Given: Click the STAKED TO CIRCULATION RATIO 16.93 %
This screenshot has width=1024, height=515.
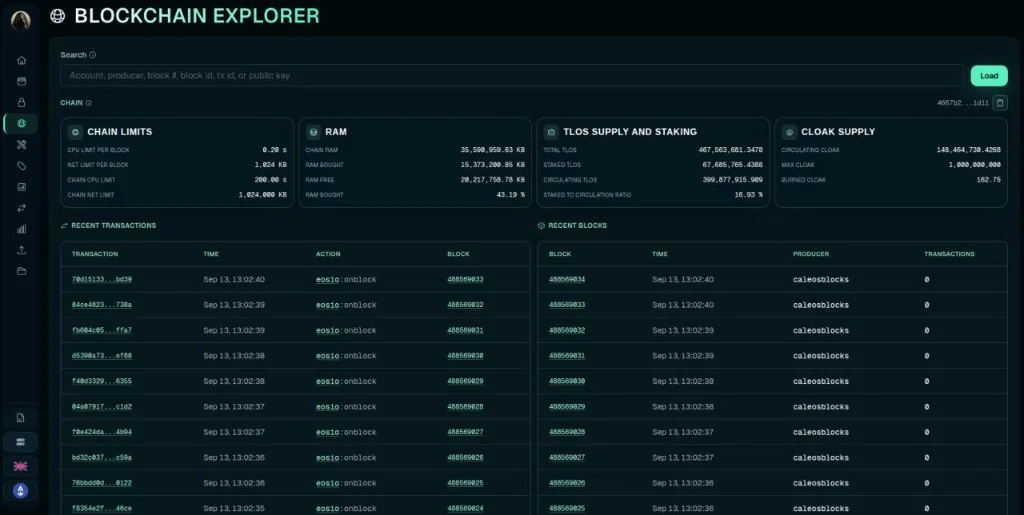Looking at the screenshot, I should [748, 195].
